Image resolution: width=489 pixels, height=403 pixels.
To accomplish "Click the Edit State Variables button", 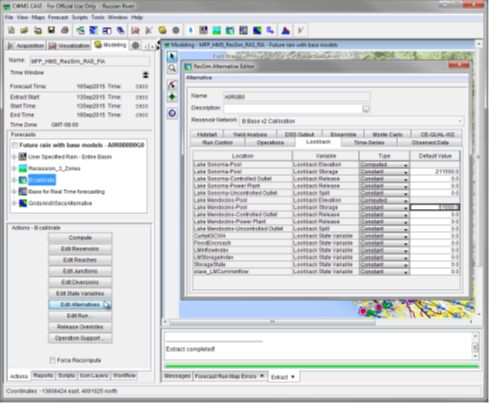I will [x=80, y=293].
